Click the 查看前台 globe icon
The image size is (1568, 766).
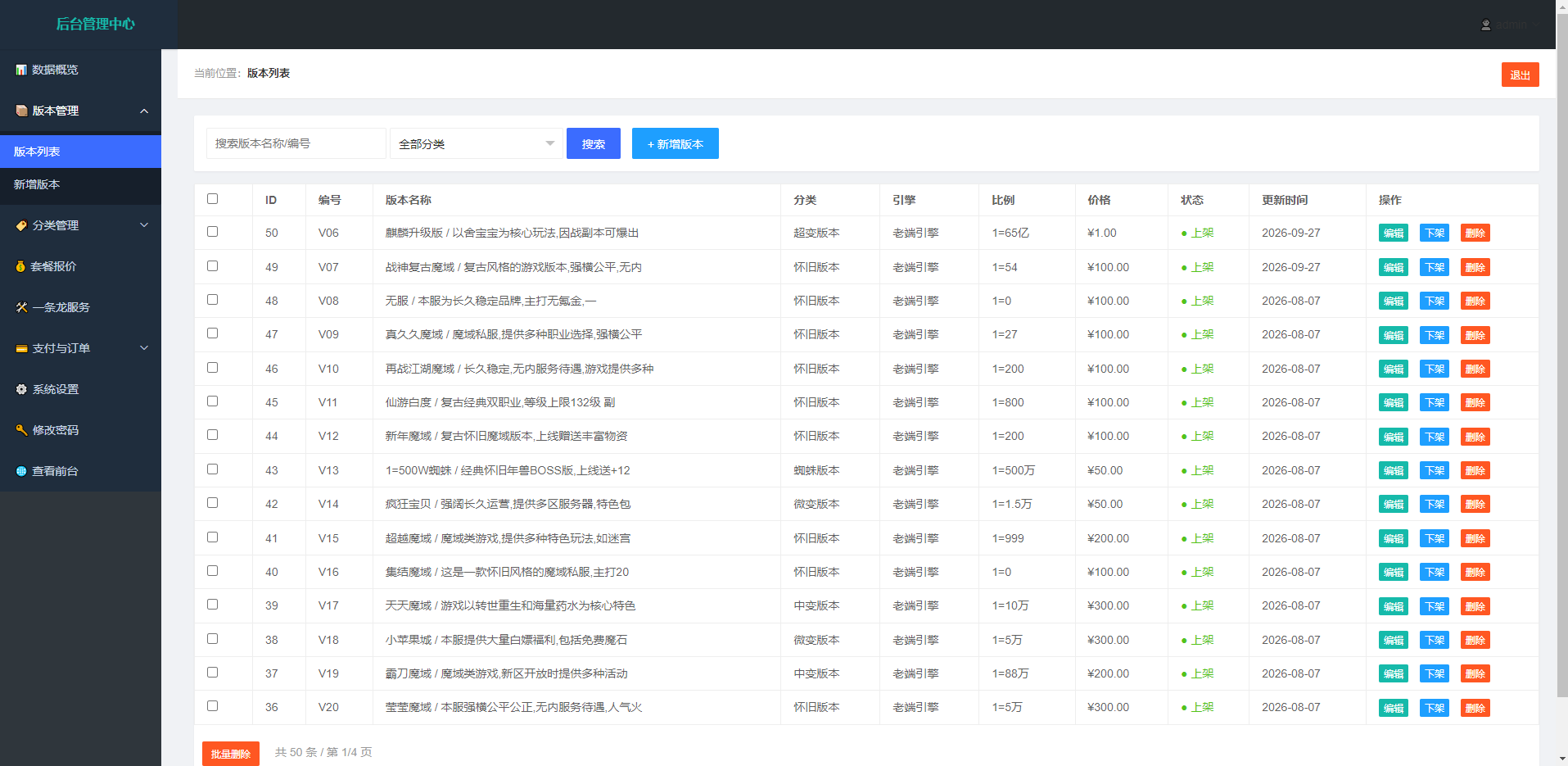(x=21, y=471)
